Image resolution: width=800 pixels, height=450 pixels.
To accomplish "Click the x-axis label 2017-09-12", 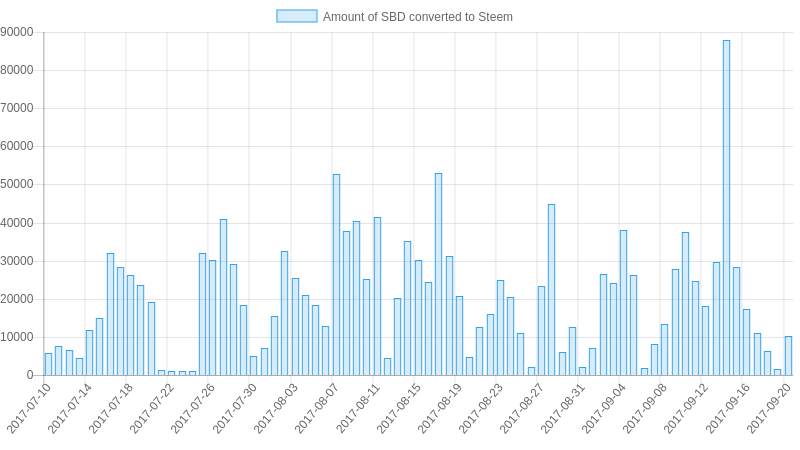I will click(x=686, y=409).
